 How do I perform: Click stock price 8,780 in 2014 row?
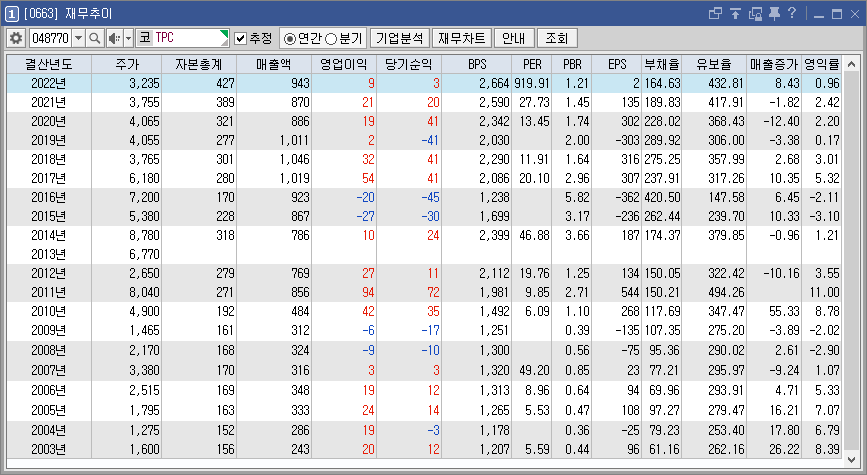pyautogui.click(x=144, y=236)
